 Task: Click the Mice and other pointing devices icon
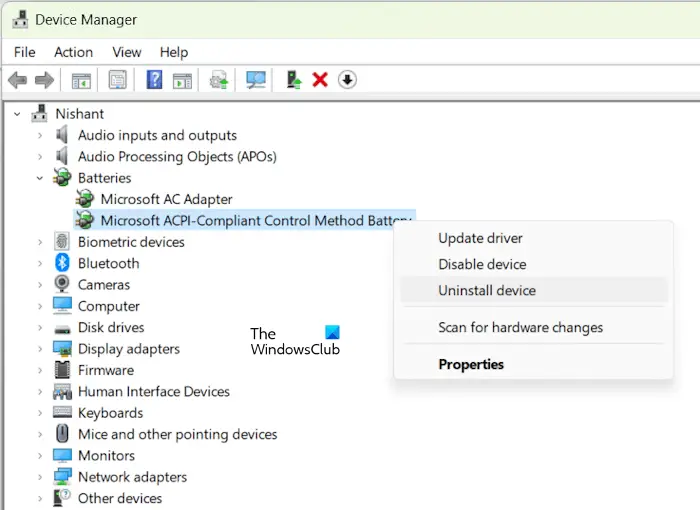click(x=62, y=434)
